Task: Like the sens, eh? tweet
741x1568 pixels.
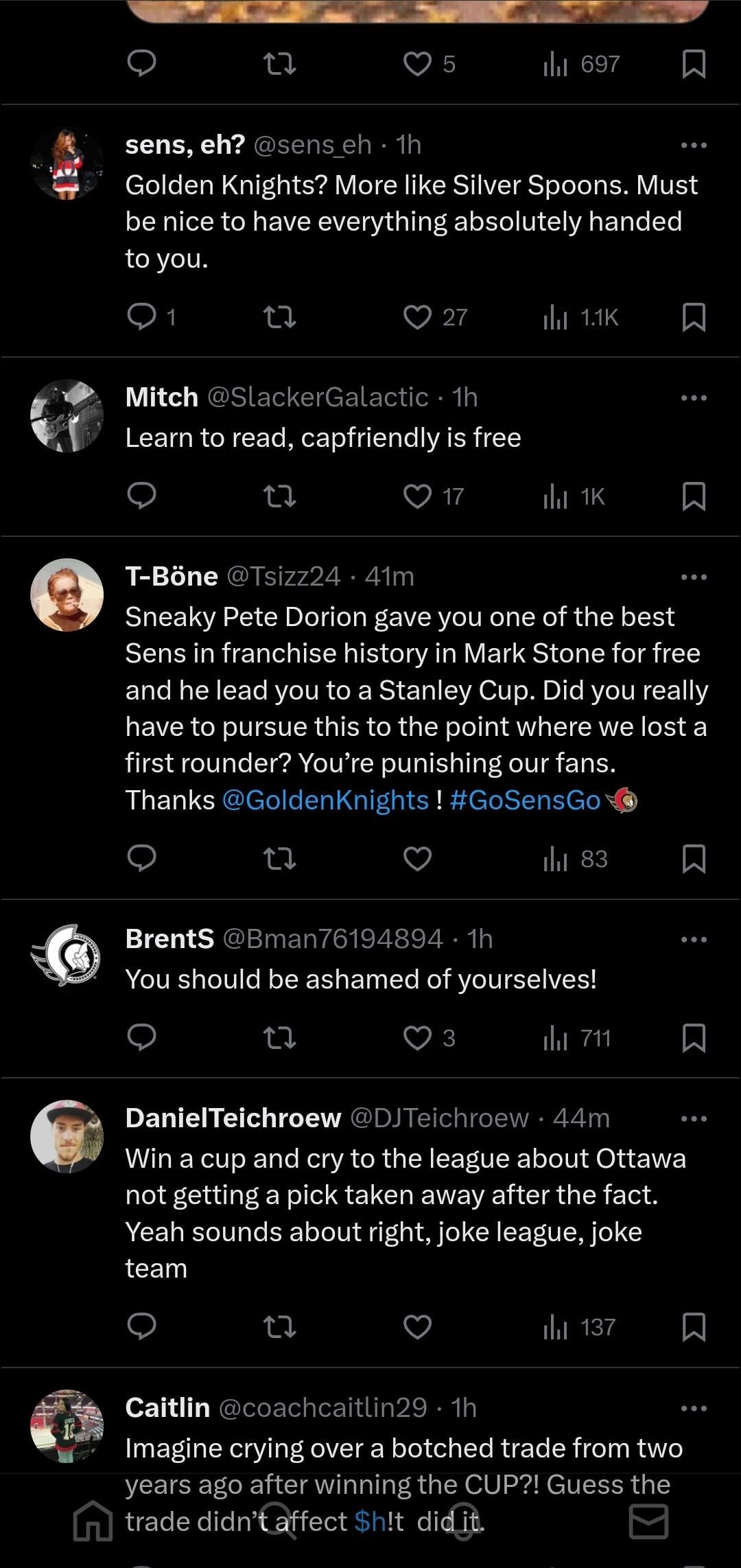Action: tap(417, 317)
